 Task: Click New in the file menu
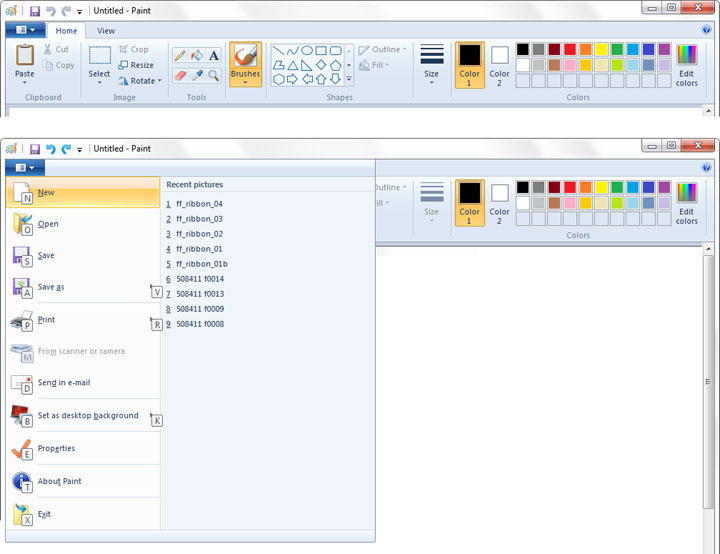(x=83, y=192)
